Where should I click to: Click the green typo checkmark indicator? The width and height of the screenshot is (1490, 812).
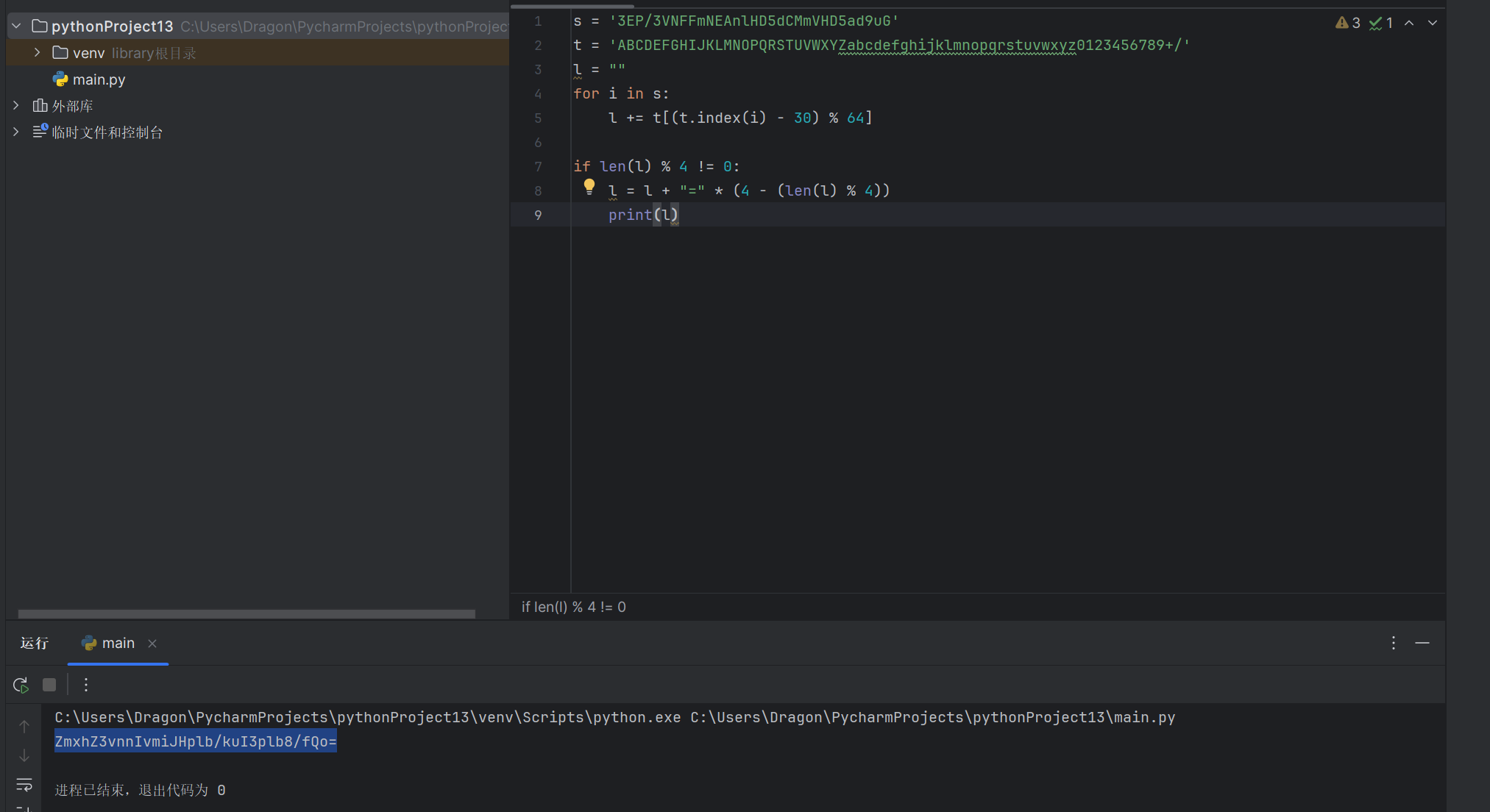coord(1380,23)
